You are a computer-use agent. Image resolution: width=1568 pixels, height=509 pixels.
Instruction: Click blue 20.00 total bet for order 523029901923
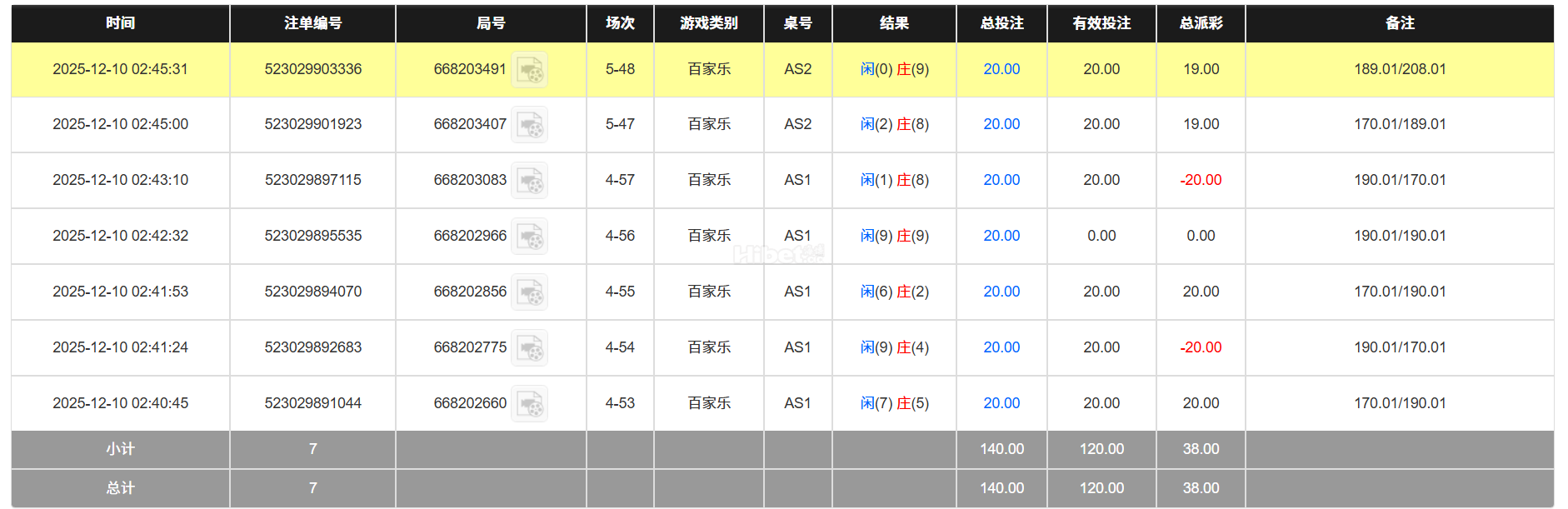[x=1001, y=124]
